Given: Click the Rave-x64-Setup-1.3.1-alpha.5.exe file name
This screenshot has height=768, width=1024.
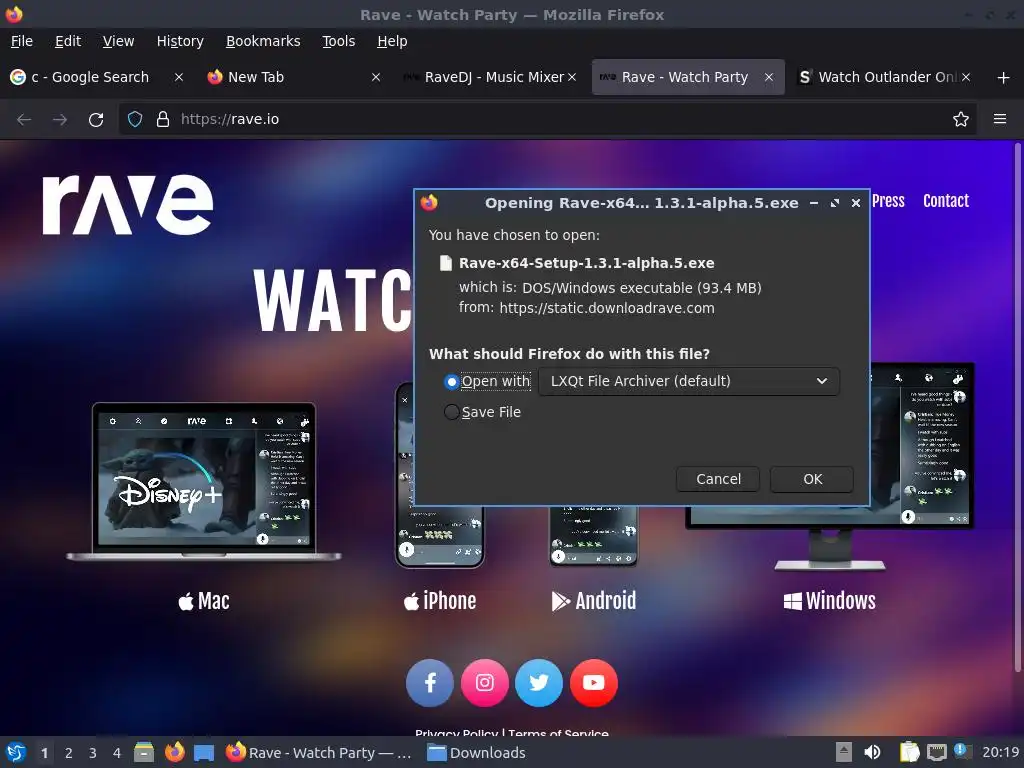Looking at the screenshot, I should coord(586,263).
